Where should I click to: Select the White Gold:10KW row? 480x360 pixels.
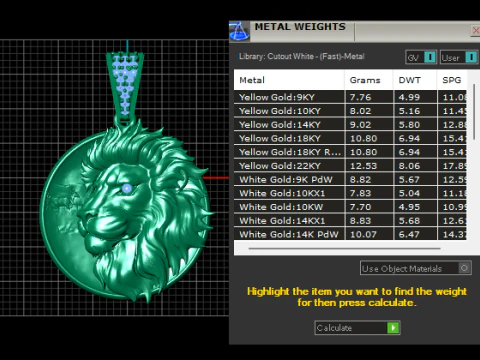coord(350,207)
